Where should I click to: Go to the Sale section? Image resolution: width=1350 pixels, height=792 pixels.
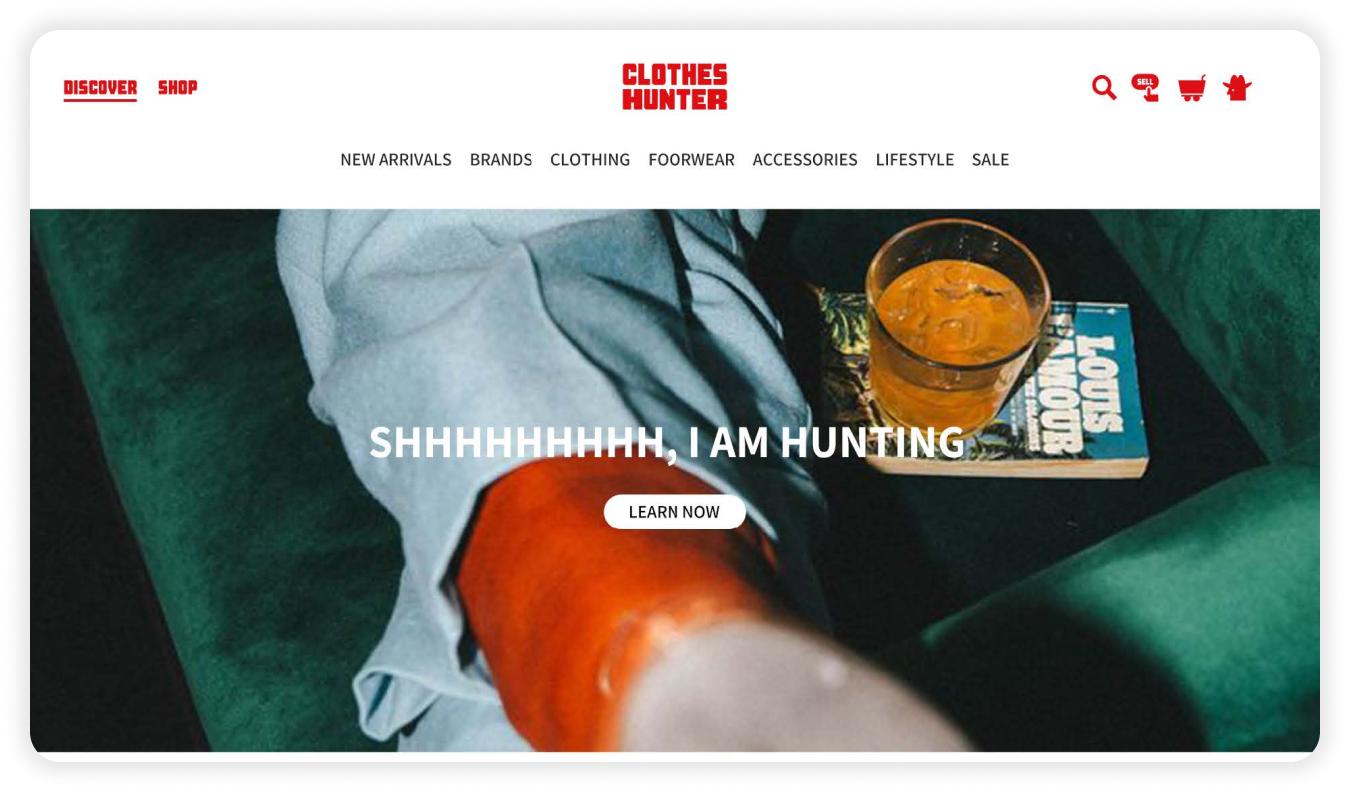click(990, 159)
